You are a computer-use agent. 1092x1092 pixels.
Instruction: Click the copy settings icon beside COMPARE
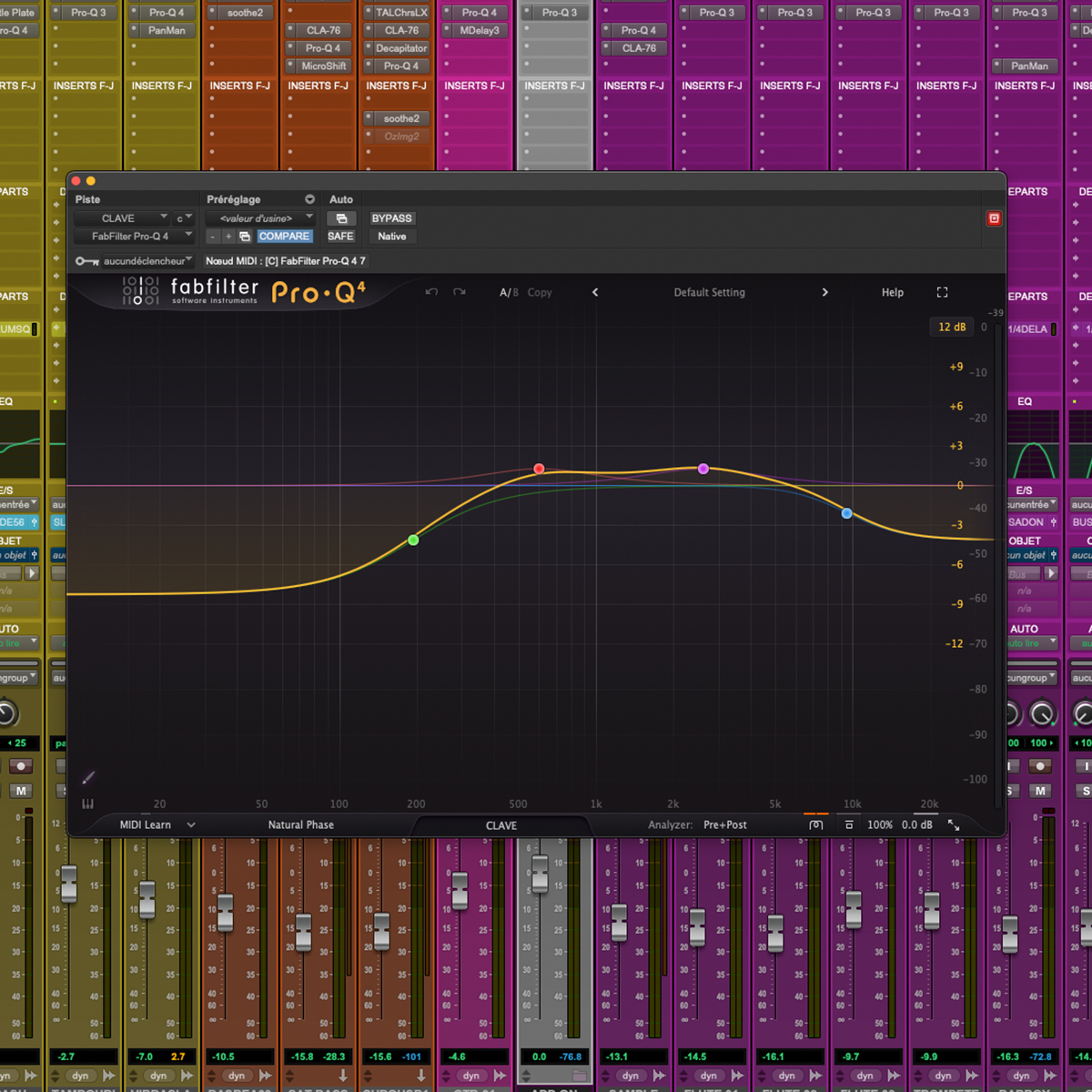(245, 237)
